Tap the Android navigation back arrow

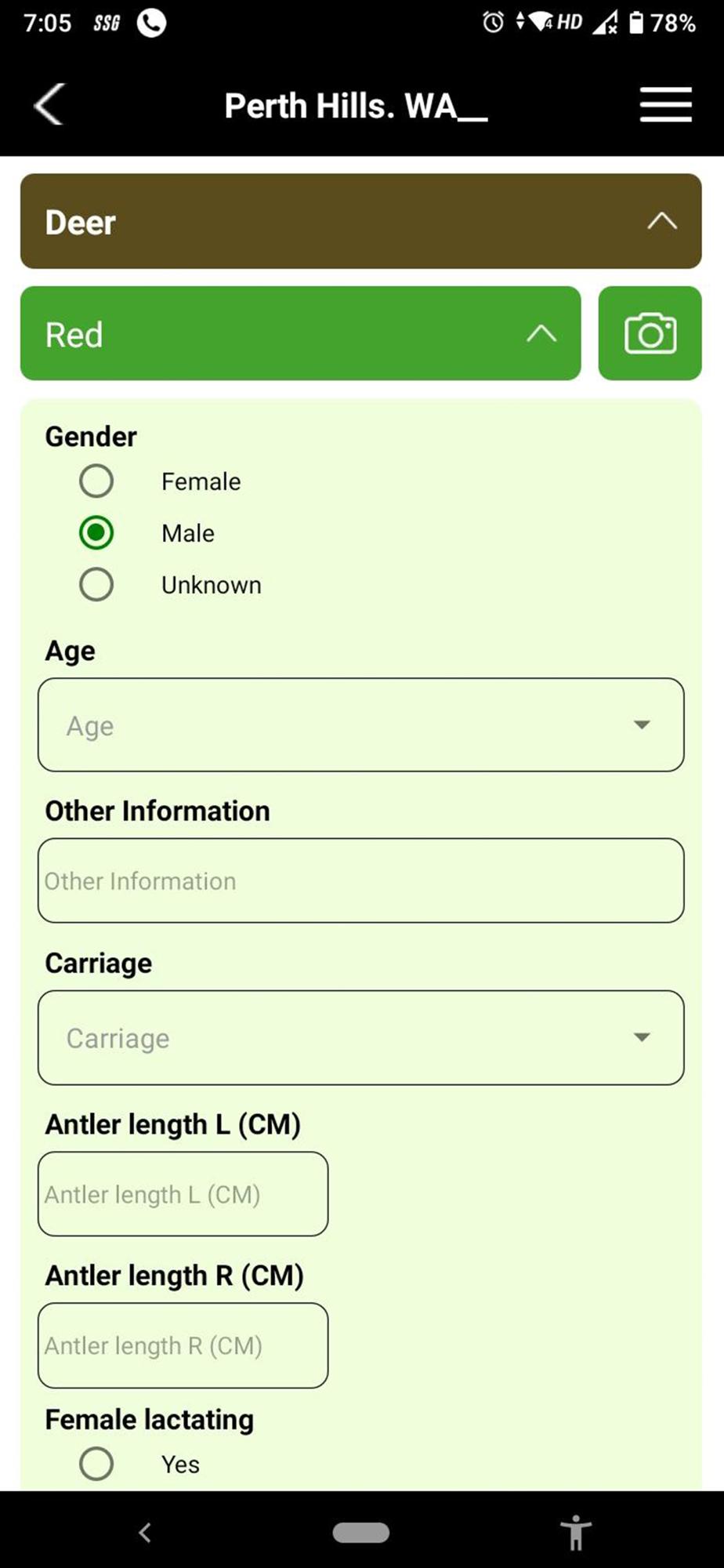pos(145,1532)
